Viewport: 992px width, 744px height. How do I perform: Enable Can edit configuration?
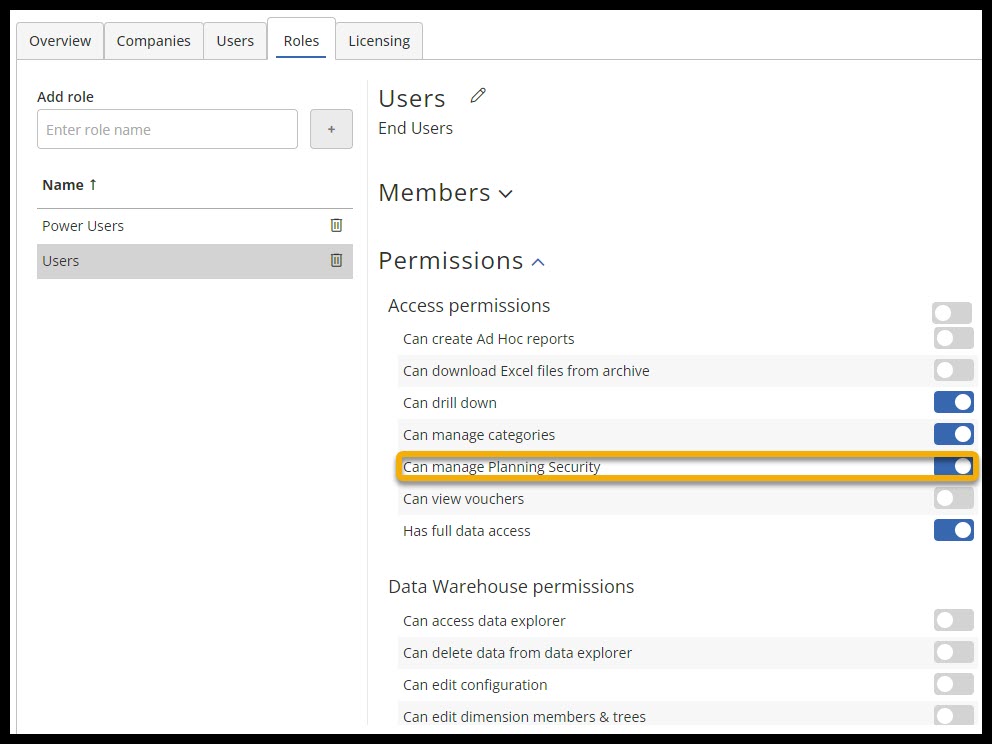[x=953, y=685]
